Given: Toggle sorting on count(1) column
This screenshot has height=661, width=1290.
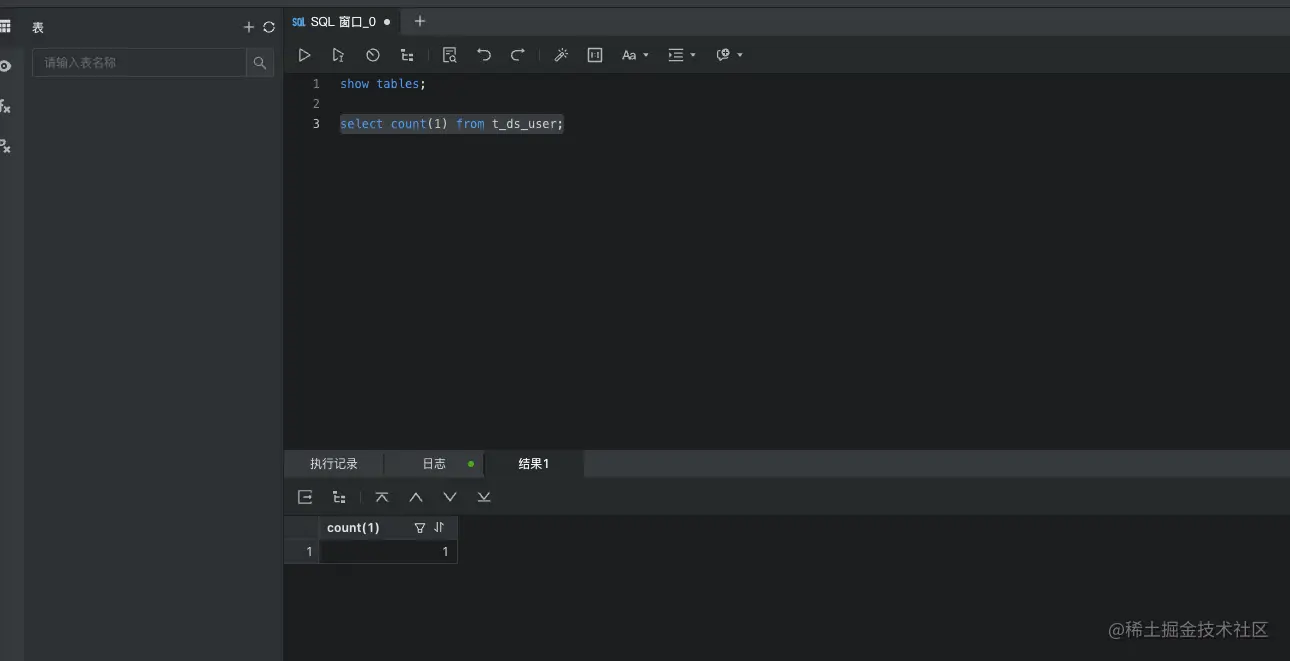Looking at the screenshot, I should coord(439,528).
